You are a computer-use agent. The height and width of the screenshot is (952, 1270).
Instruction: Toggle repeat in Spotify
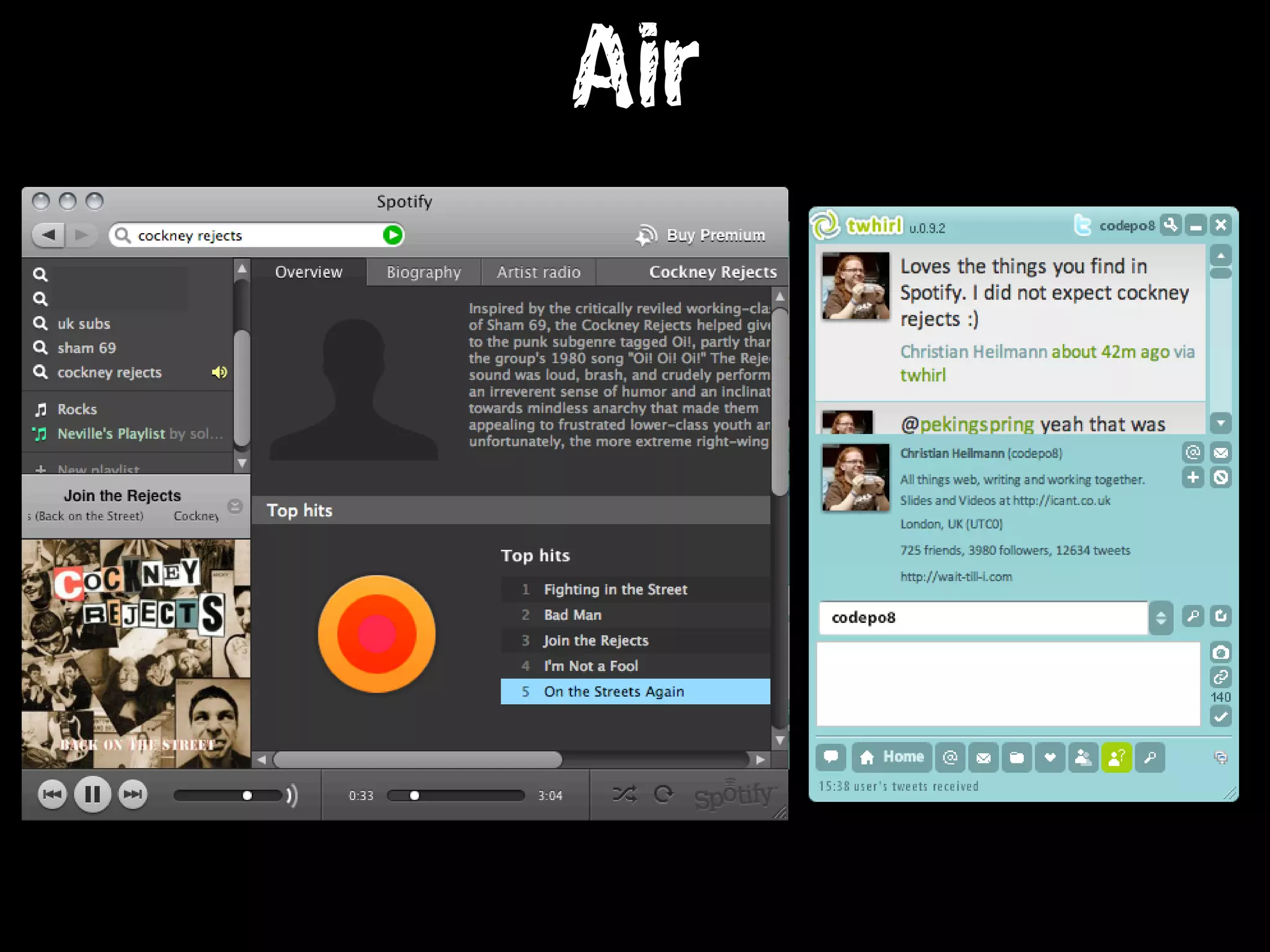[664, 794]
